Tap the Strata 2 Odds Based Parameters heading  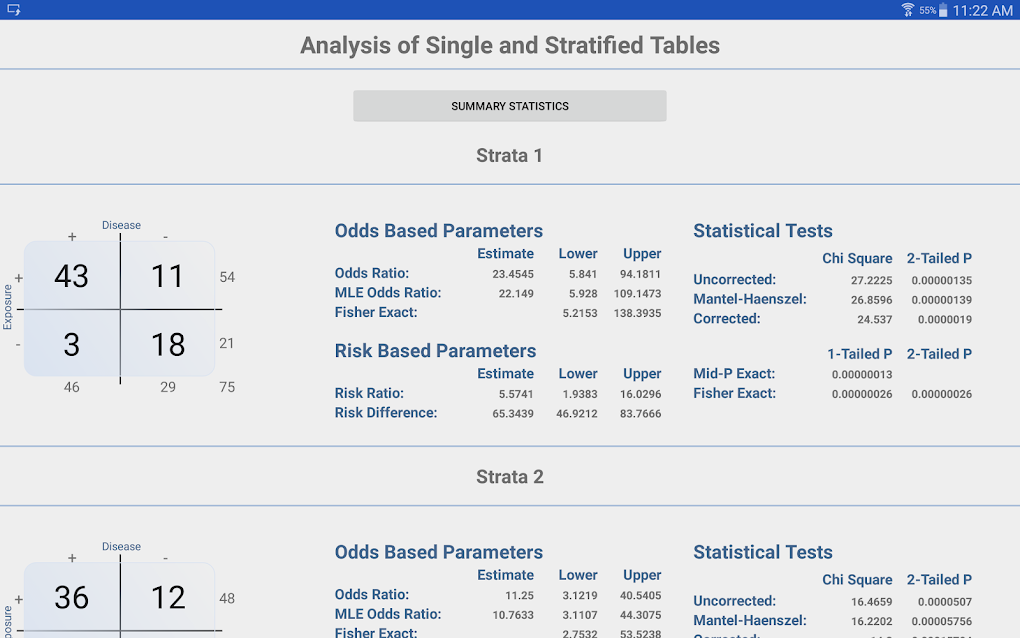pos(438,552)
